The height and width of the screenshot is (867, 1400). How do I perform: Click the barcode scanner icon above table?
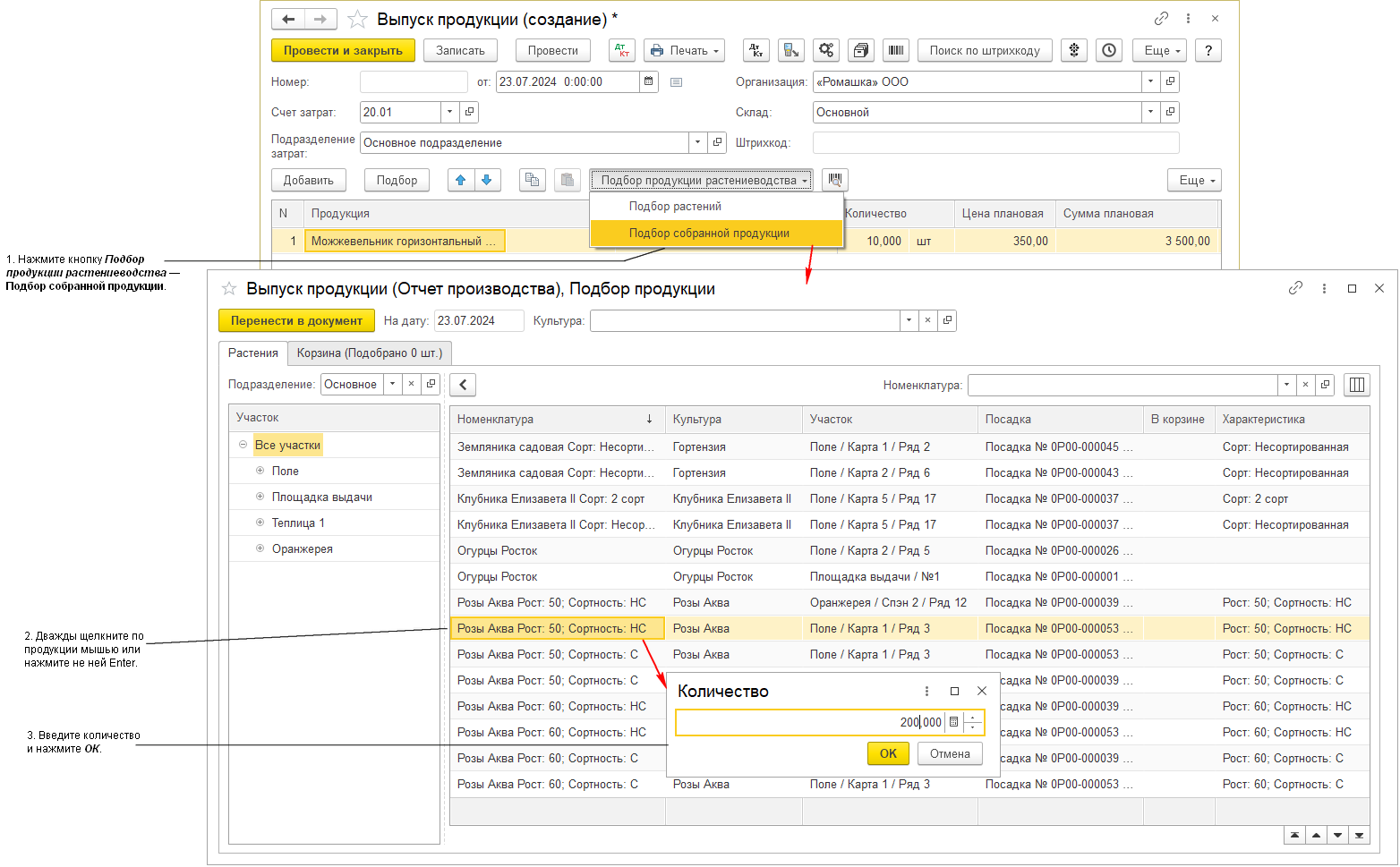834,180
